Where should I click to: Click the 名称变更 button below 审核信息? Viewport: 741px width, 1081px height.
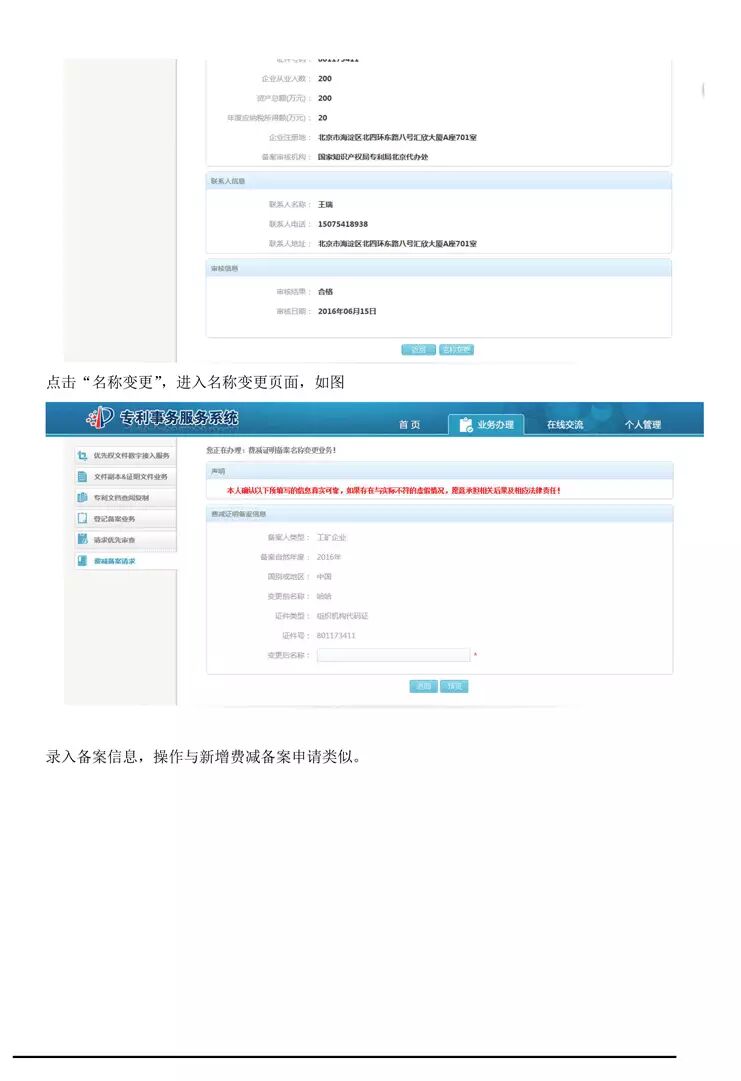coord(456,350)
